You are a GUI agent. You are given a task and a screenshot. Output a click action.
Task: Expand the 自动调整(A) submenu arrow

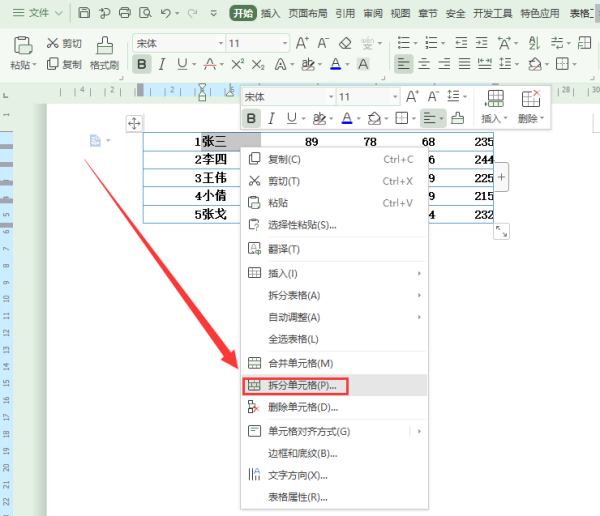click(x=419, y=317)
